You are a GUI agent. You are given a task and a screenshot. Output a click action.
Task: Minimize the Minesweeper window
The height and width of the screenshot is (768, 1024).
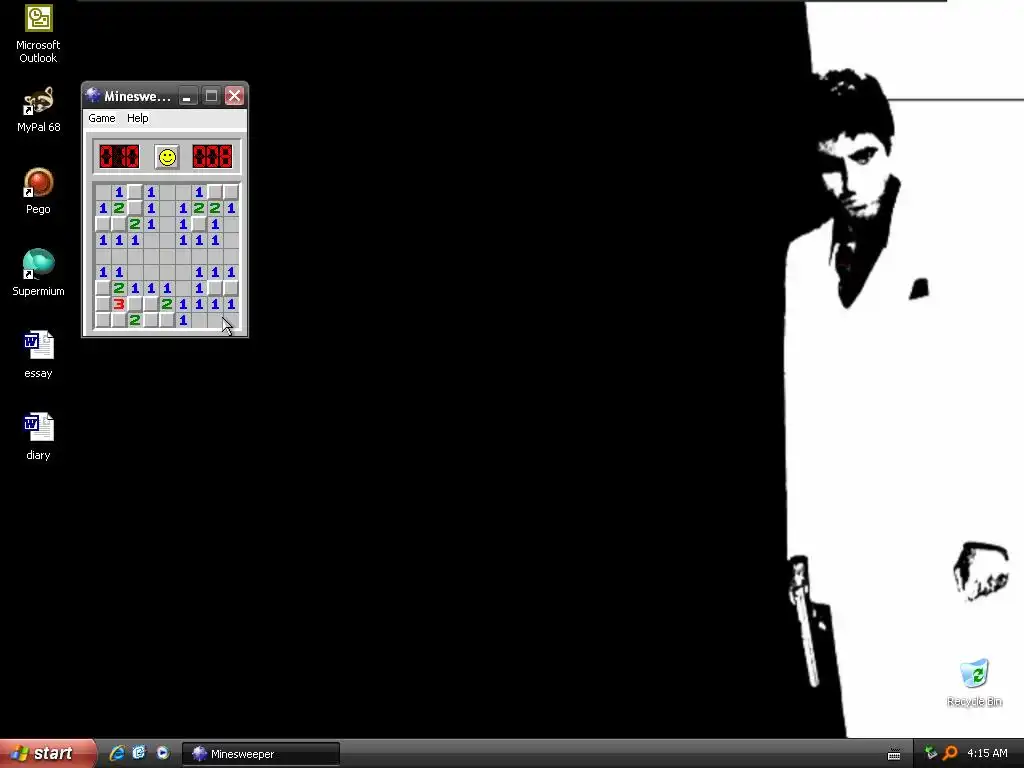click(187, 96)
